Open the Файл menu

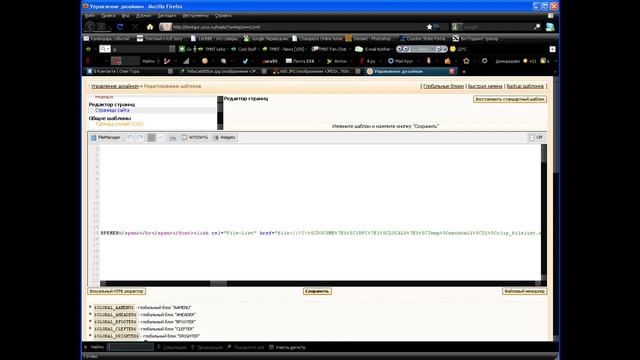coord(90,16)
